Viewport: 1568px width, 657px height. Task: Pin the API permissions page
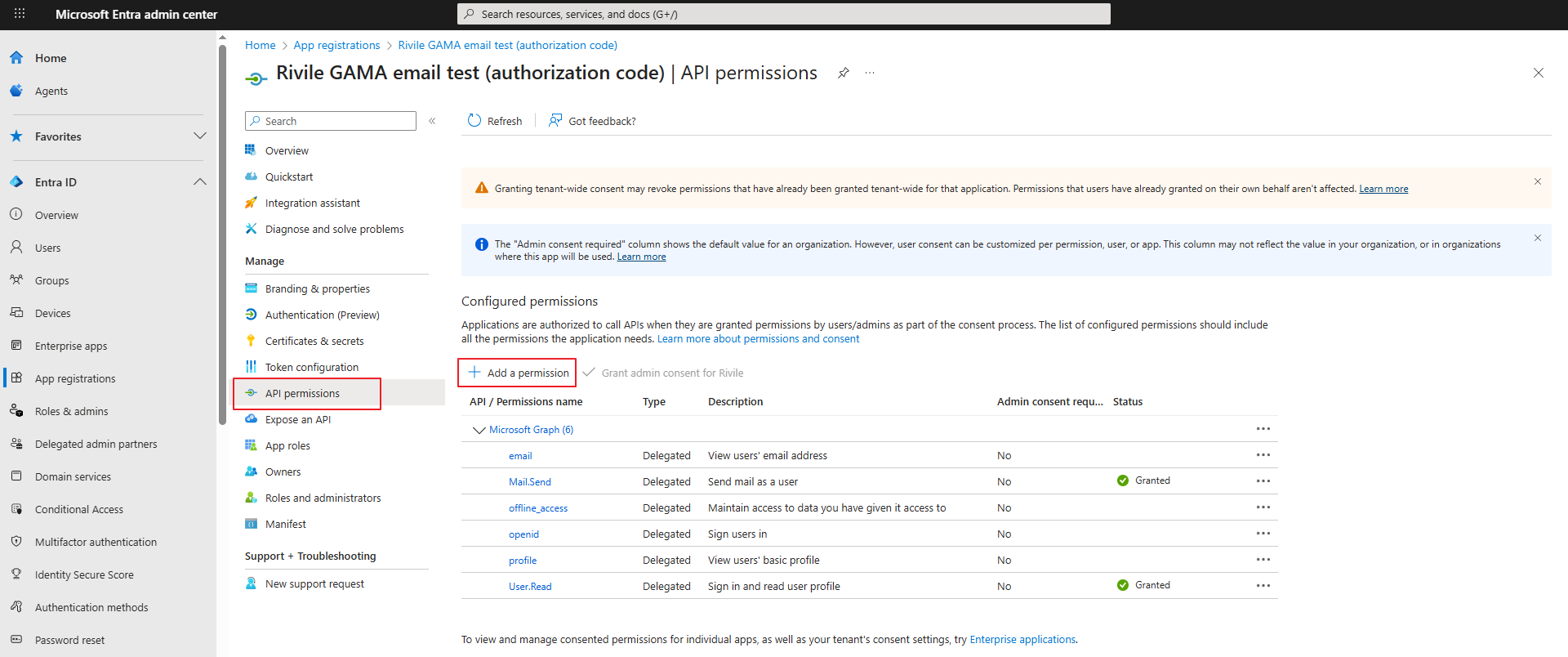pos(844,73)
